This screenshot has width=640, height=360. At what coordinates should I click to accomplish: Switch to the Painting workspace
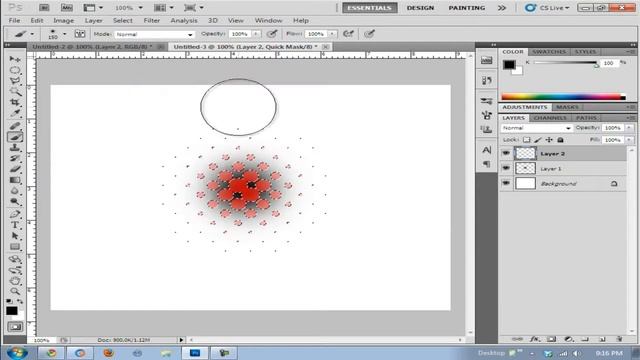pos(467,8)
